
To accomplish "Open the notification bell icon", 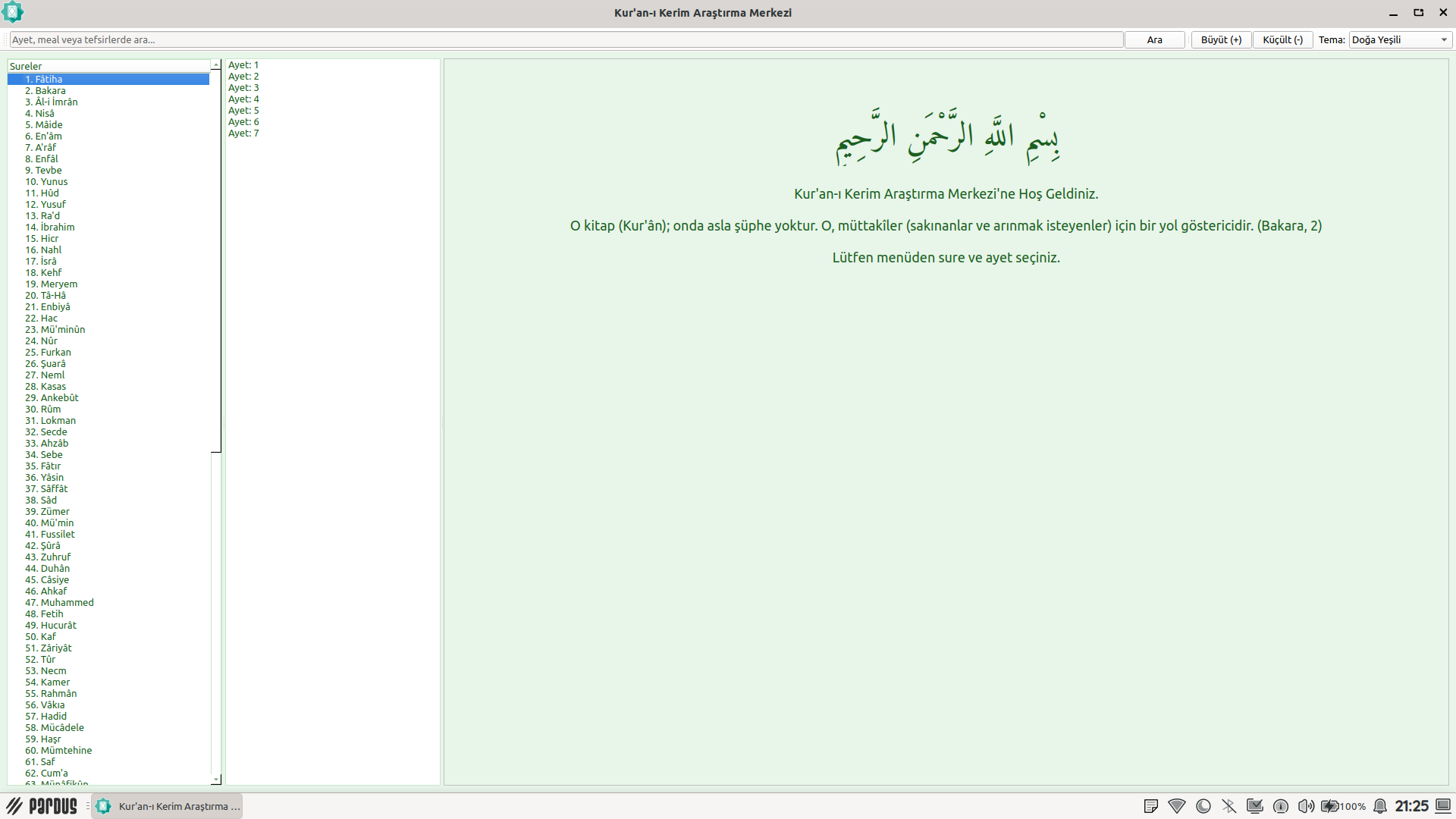I will click(1380, 806).
